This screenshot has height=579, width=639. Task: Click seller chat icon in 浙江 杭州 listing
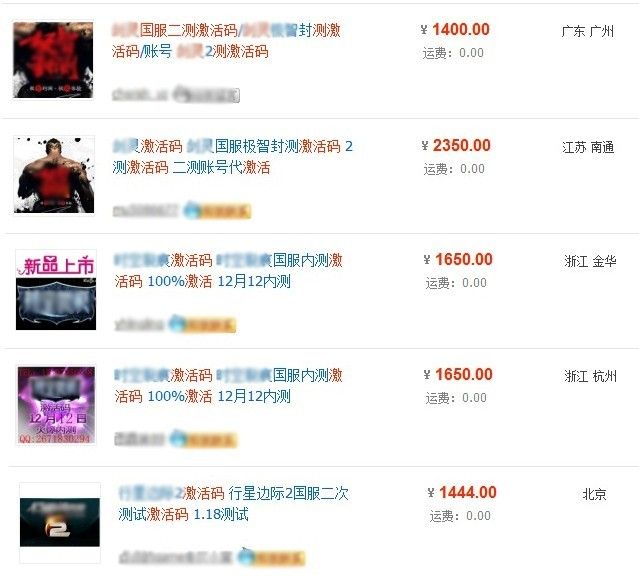point(203,439)
